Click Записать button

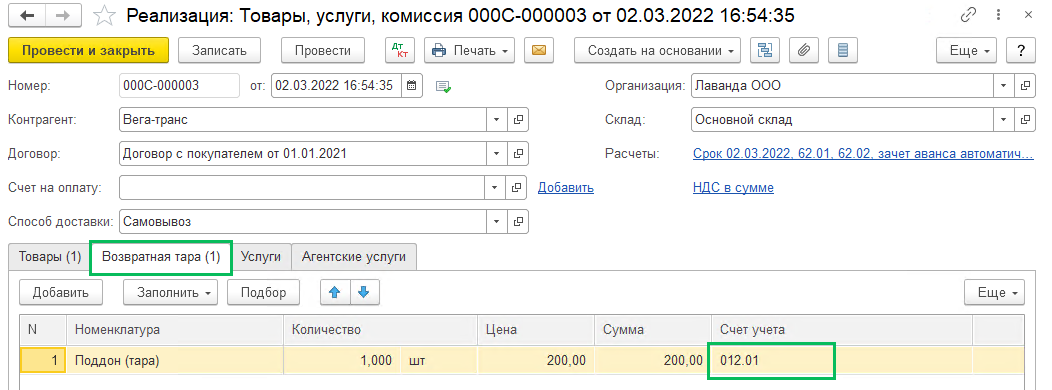tap(219, 50)
